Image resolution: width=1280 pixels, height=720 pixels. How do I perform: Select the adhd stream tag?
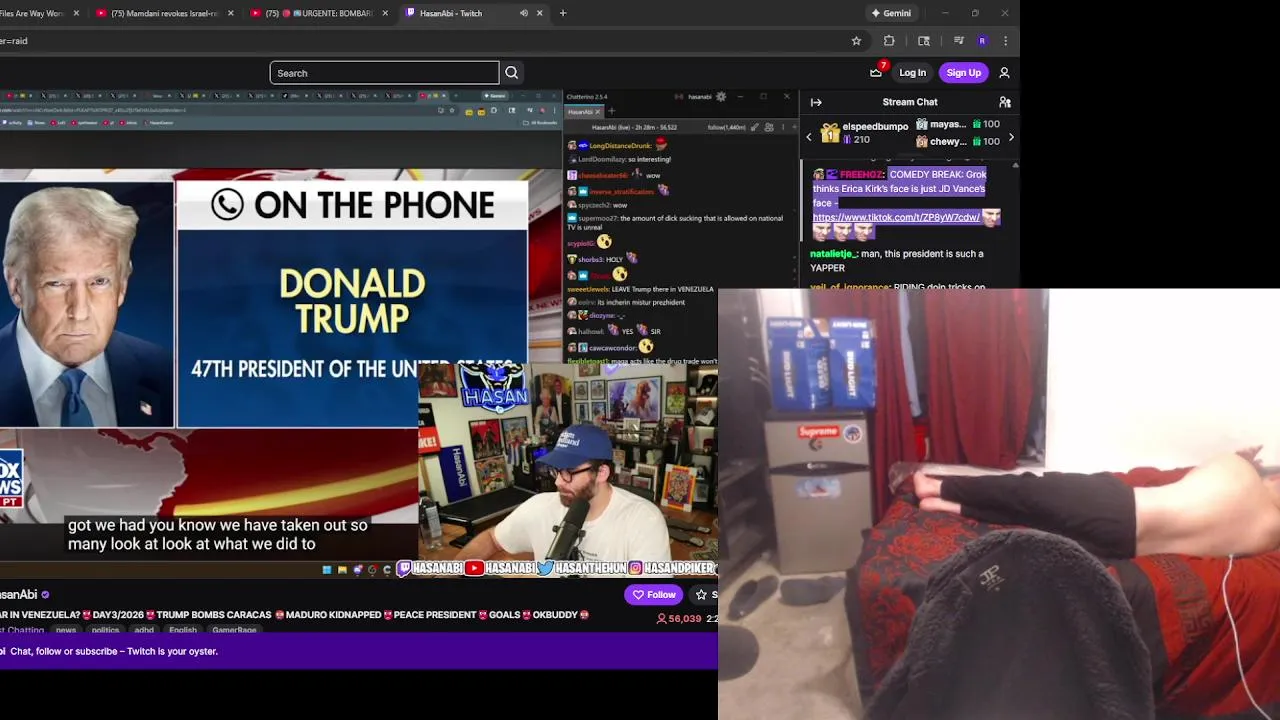pyautogui.click(x=144, y=630)
